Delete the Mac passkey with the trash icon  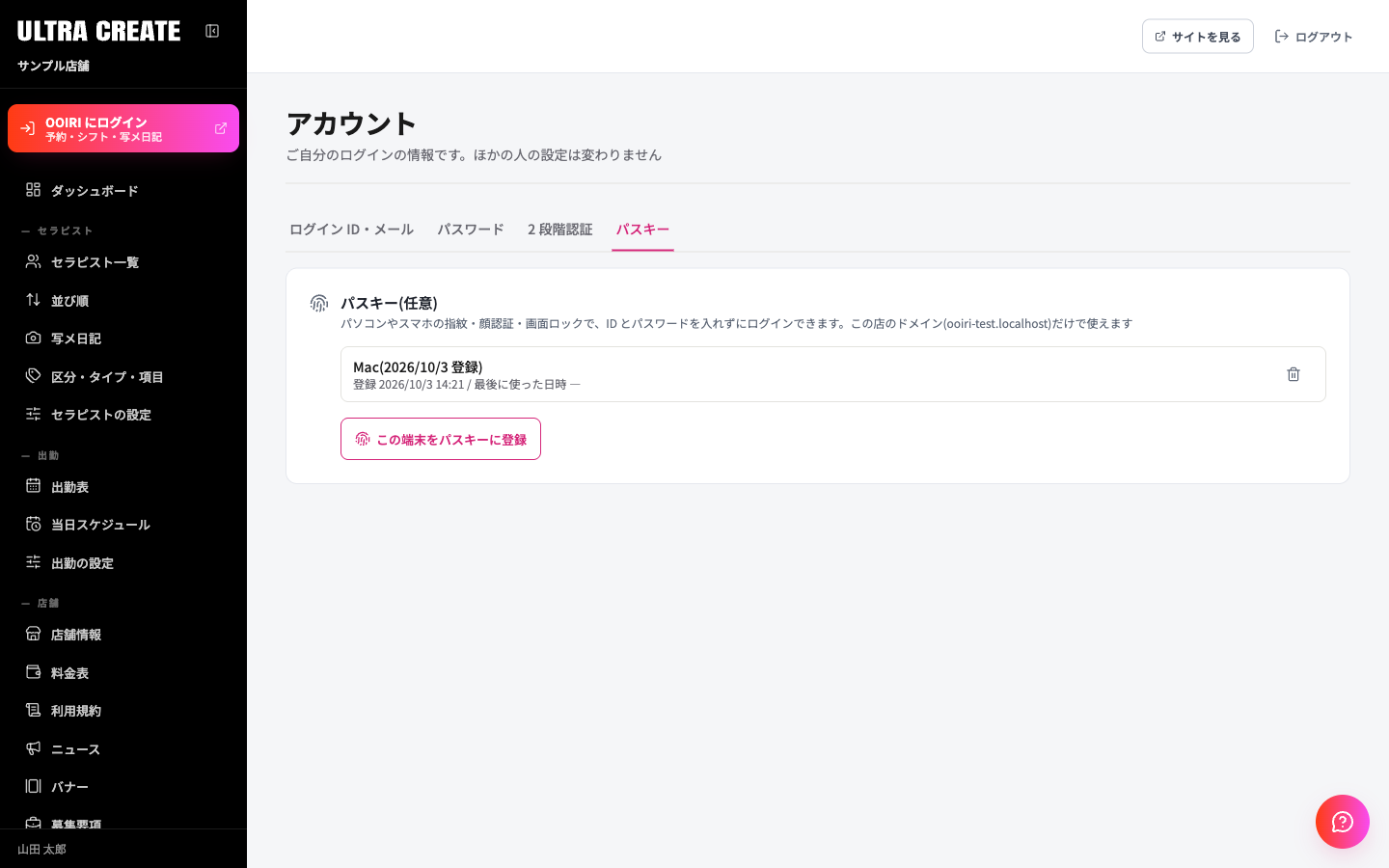click(x=1294, y=374)
